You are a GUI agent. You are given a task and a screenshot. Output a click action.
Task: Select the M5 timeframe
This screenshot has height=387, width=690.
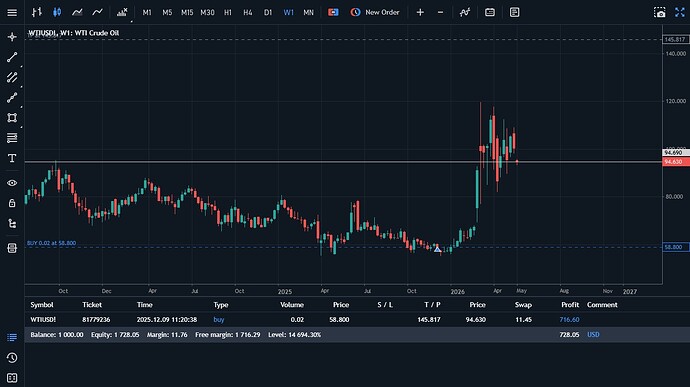coord(167,12)
